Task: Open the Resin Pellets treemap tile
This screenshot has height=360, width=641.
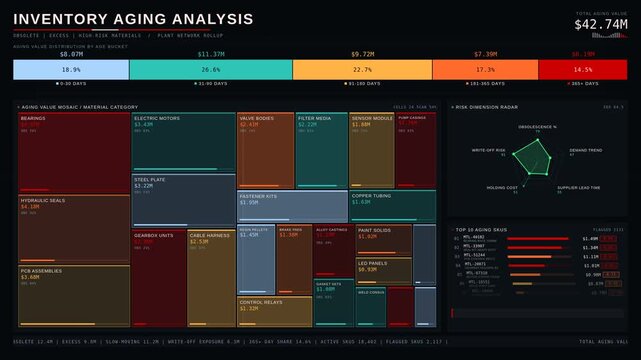Action: (x=256, y=260)
